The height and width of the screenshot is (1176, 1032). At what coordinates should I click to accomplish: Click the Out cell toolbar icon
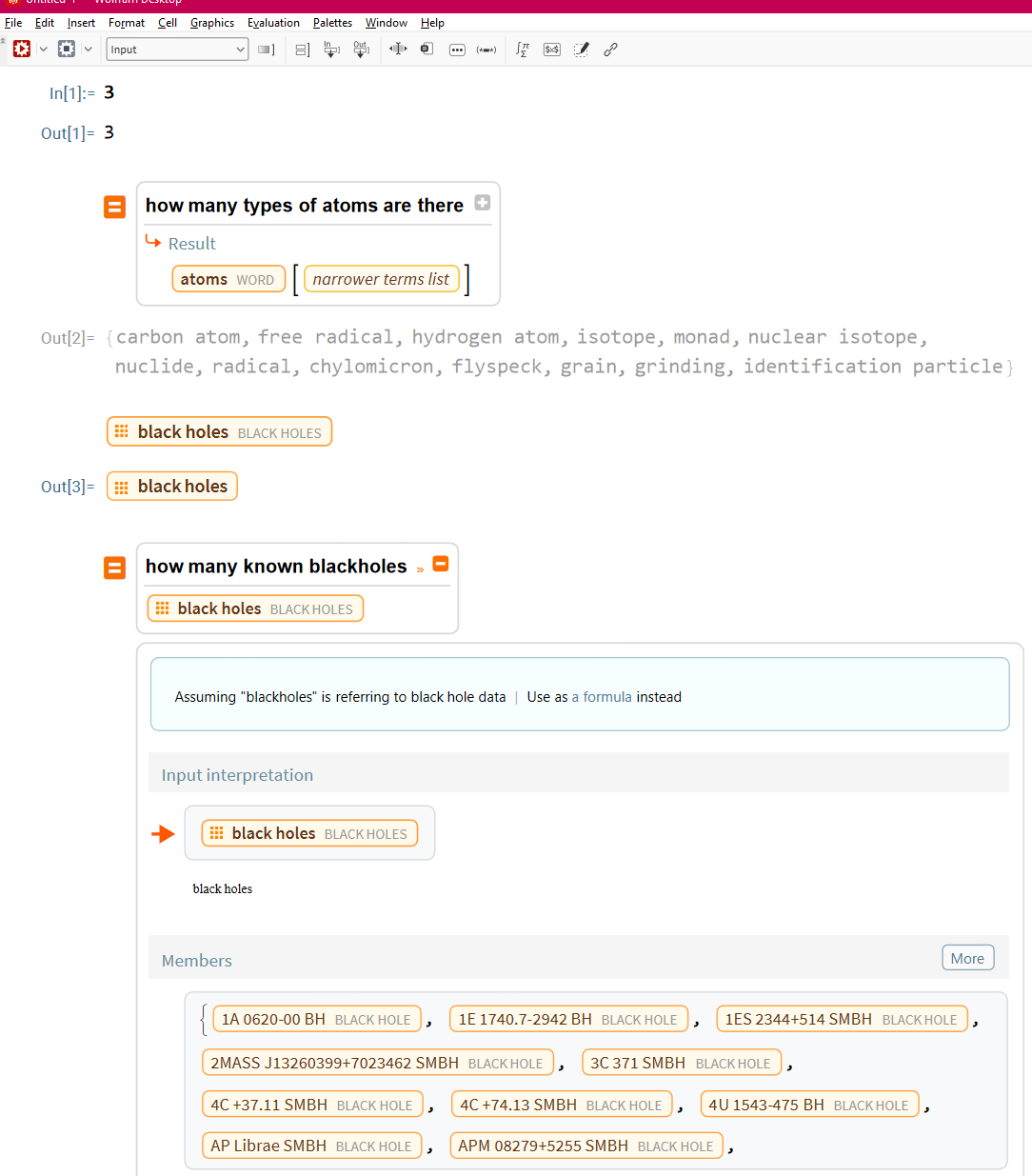click(x=361, y=50)
